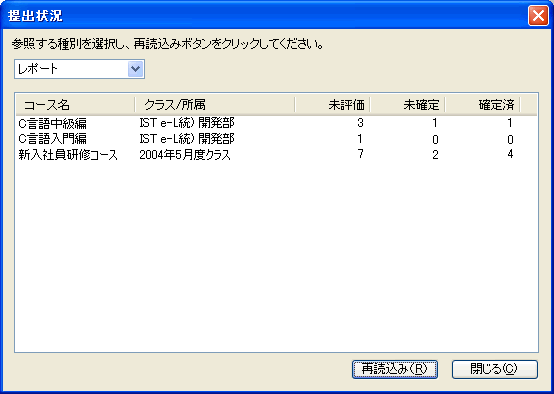Click 未確定 value 0 for C言語入門編

point(435,140)
